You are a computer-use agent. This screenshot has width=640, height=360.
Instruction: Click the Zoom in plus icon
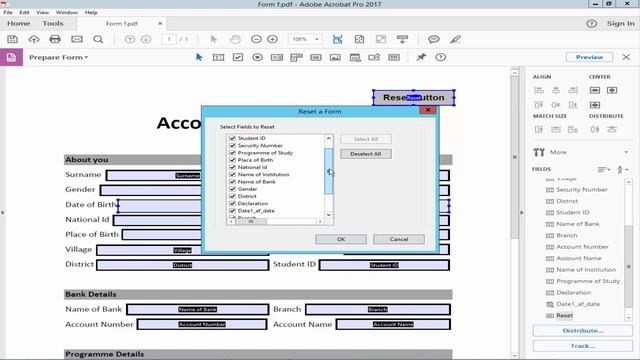click(x=272, y=39)
